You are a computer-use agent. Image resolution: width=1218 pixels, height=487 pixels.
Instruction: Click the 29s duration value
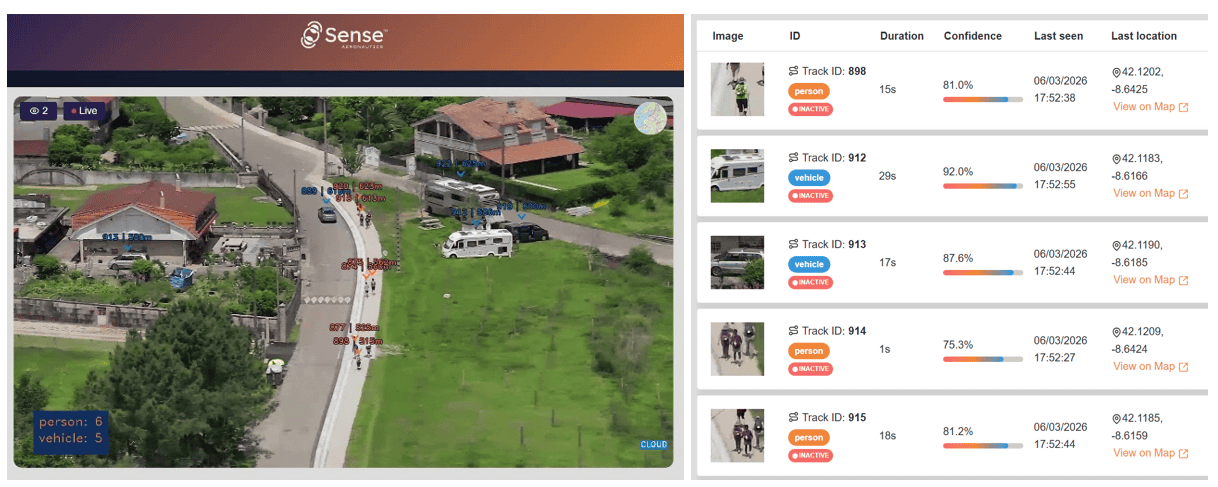pos(888,176)
